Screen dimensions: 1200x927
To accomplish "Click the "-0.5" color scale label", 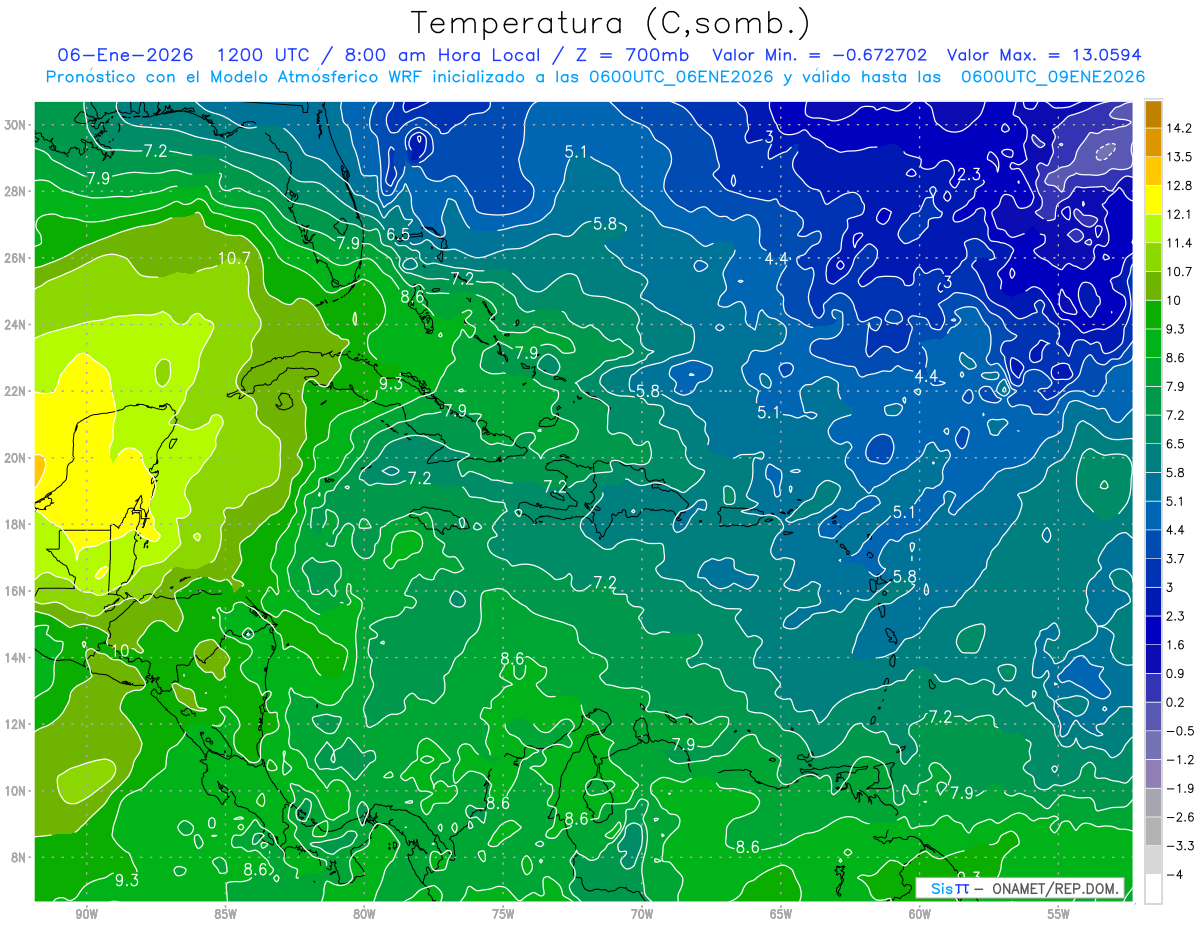I will coord(1180,731).
